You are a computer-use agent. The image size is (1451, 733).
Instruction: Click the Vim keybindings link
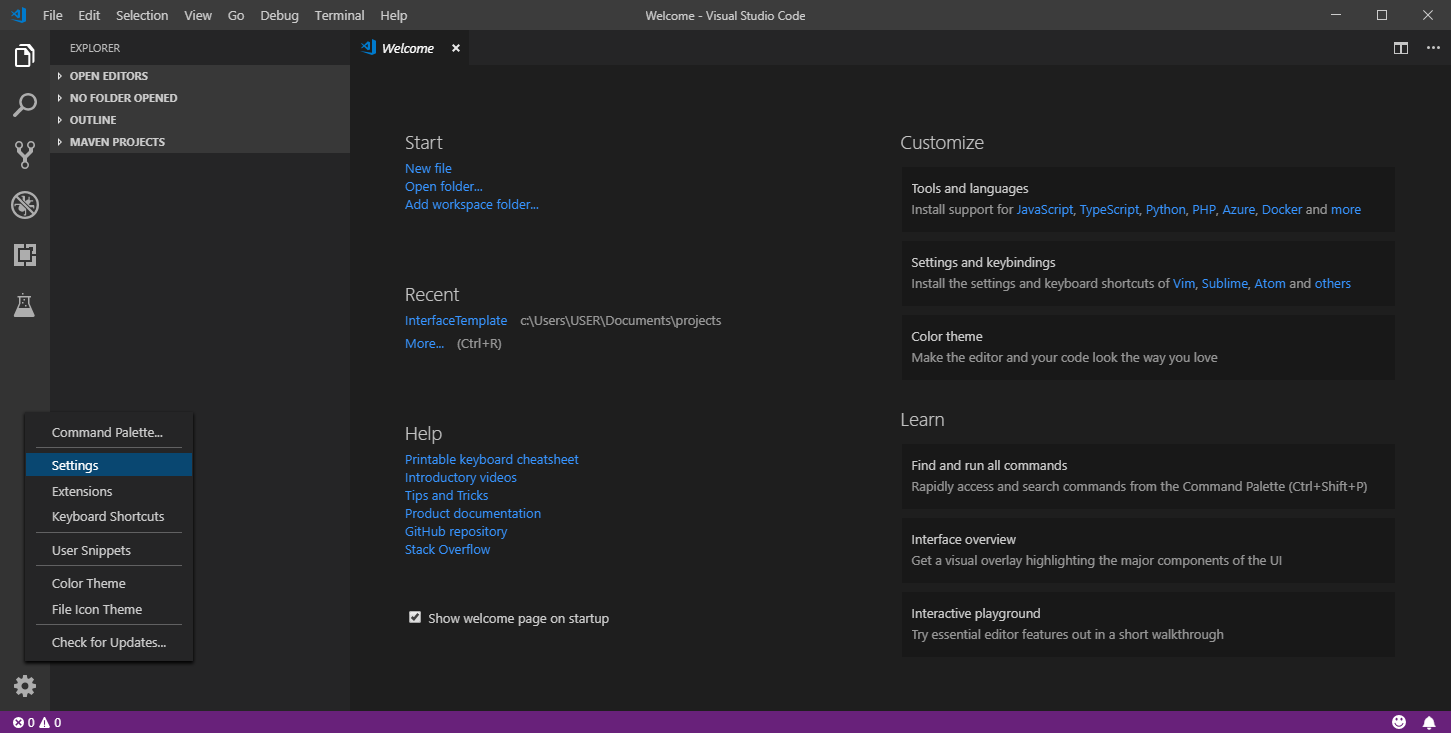pyautogui.click(x=1184, y=284)
